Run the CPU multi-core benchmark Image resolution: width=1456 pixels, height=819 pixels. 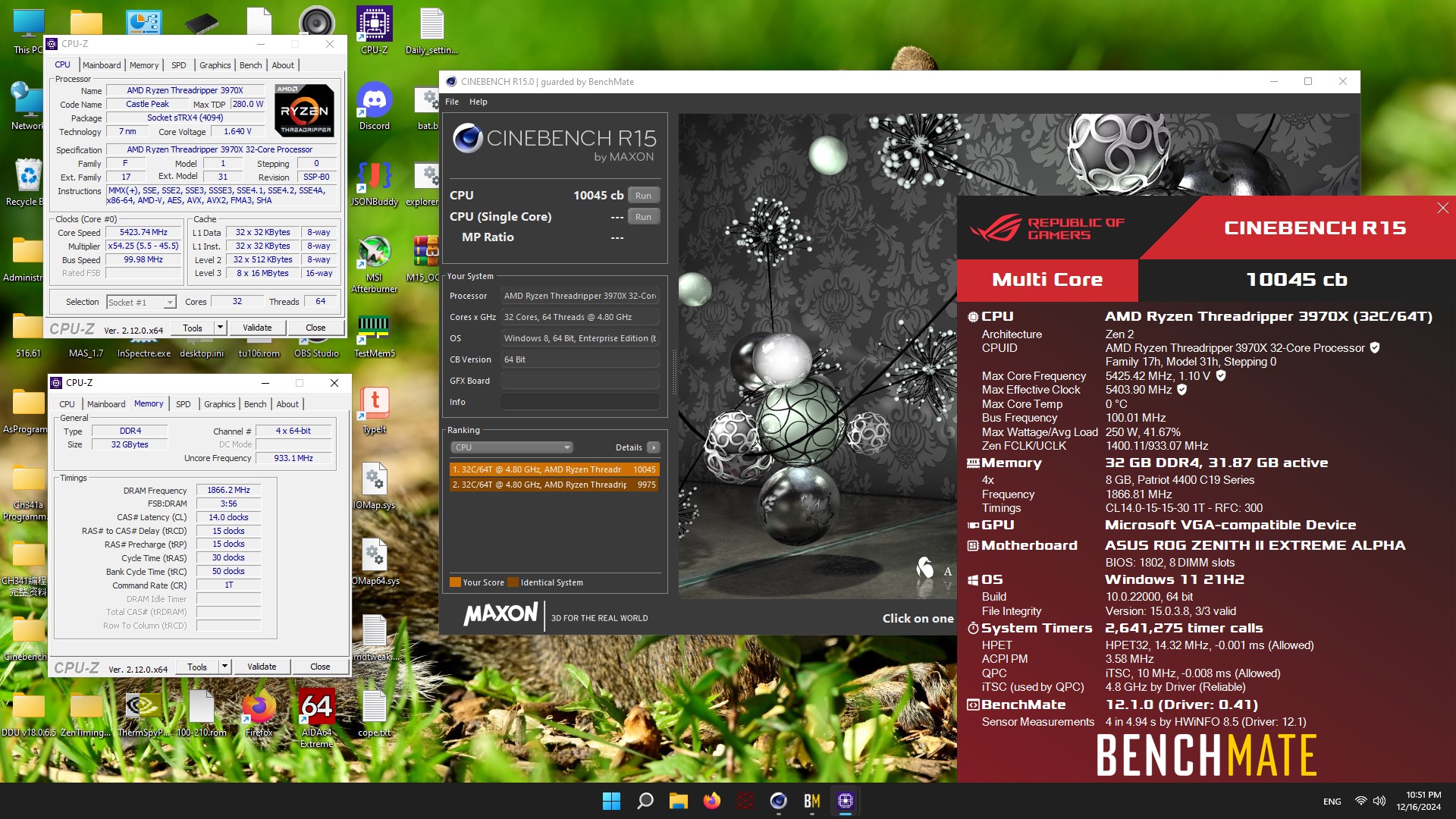pos(643,195)
